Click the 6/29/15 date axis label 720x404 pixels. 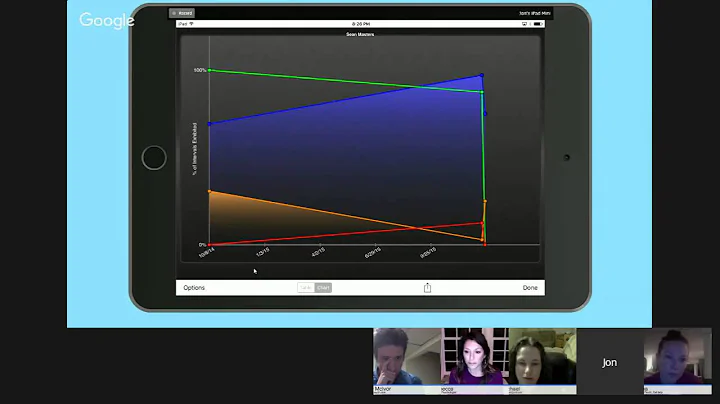[x=372, y=252]
